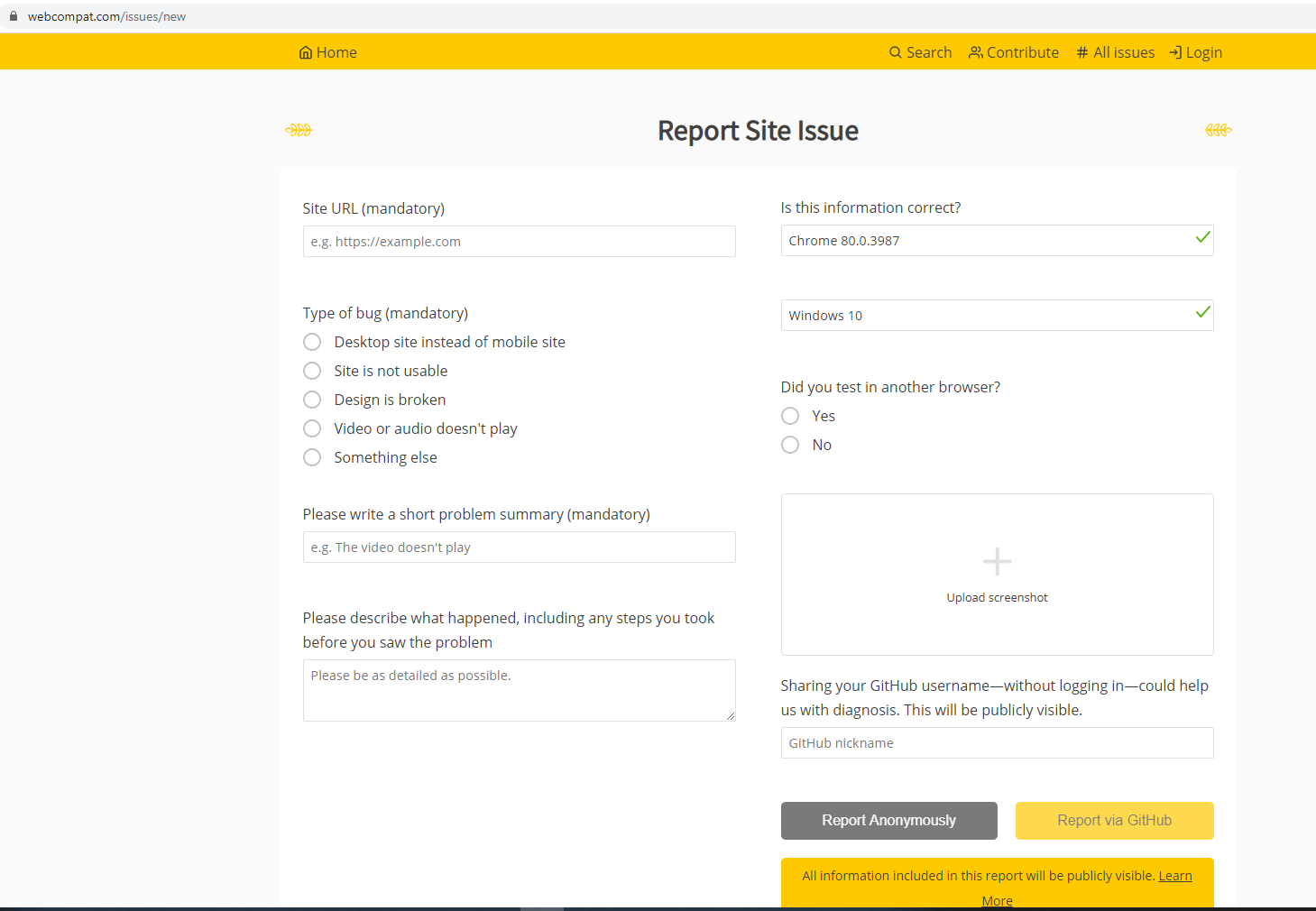The height and width of the screenshot is (911, 1316).
Task: Open Contribute page from navigation
Action: point(1014,52)
